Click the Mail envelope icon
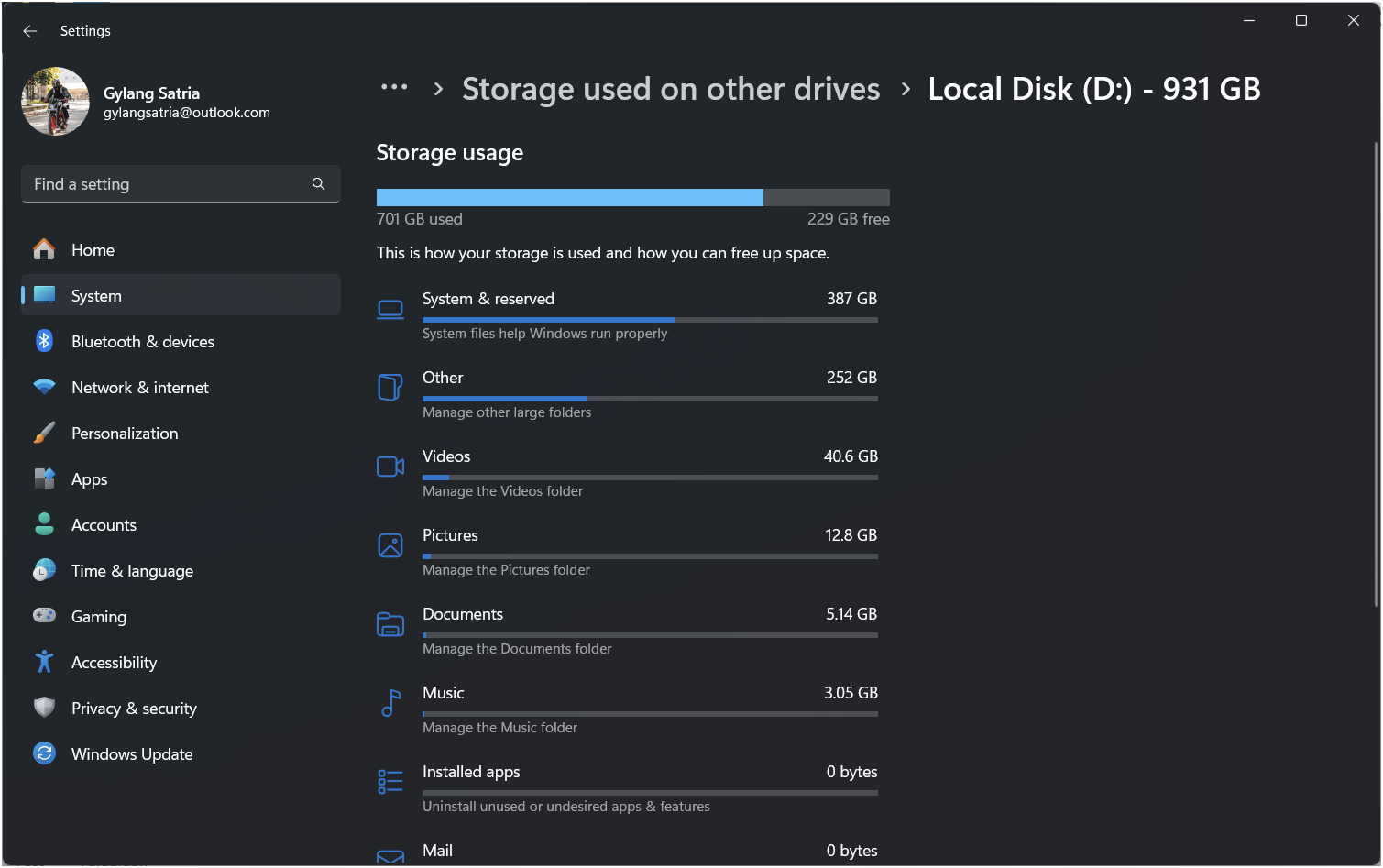The width and height of the screenshot is (1383, 868). [390, 857]
